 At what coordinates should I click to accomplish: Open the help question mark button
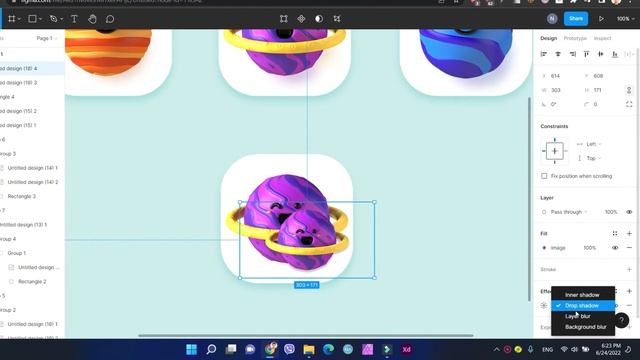[621, 320]
